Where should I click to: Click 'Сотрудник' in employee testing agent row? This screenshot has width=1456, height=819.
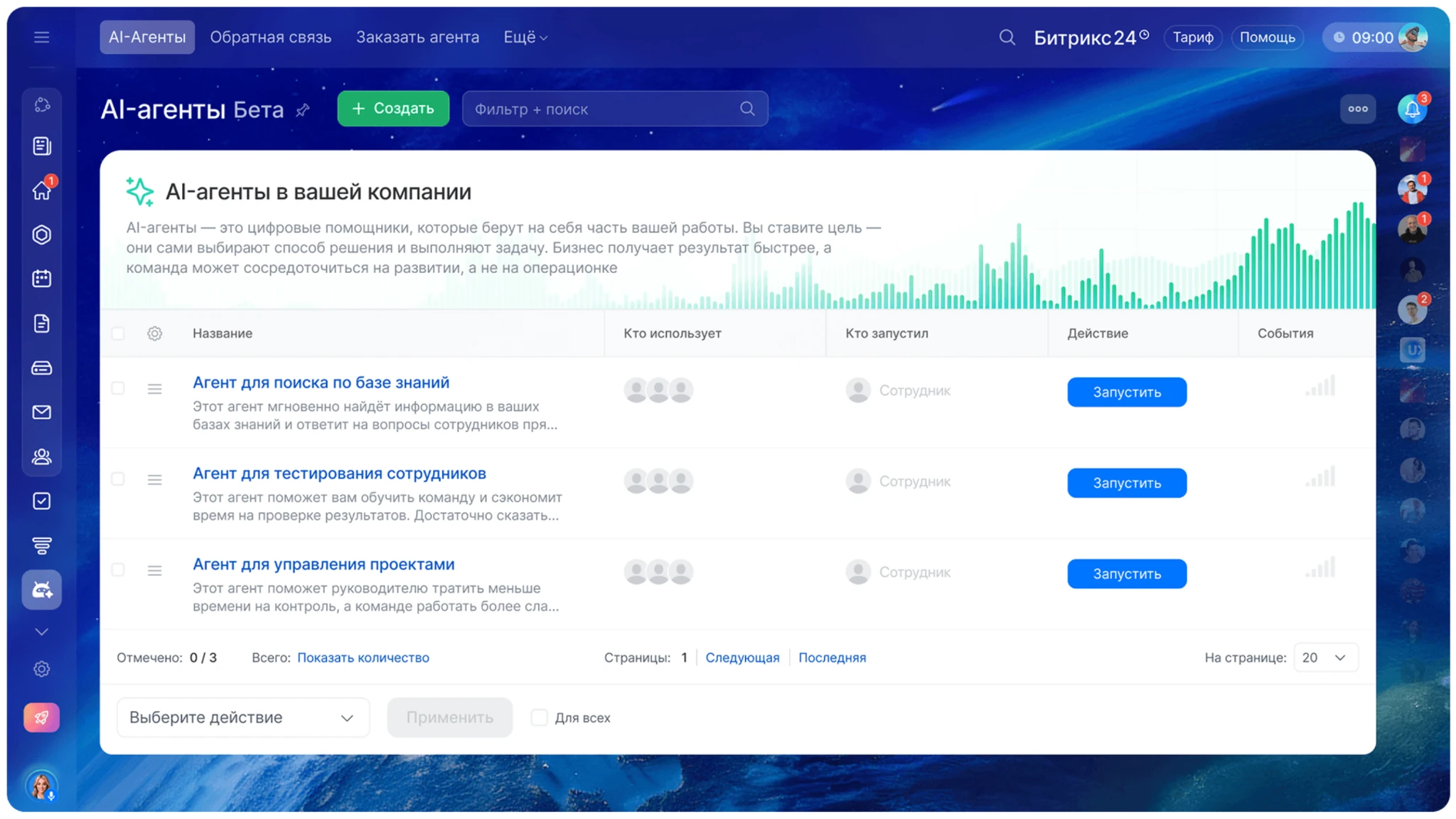tap(915, 481)
